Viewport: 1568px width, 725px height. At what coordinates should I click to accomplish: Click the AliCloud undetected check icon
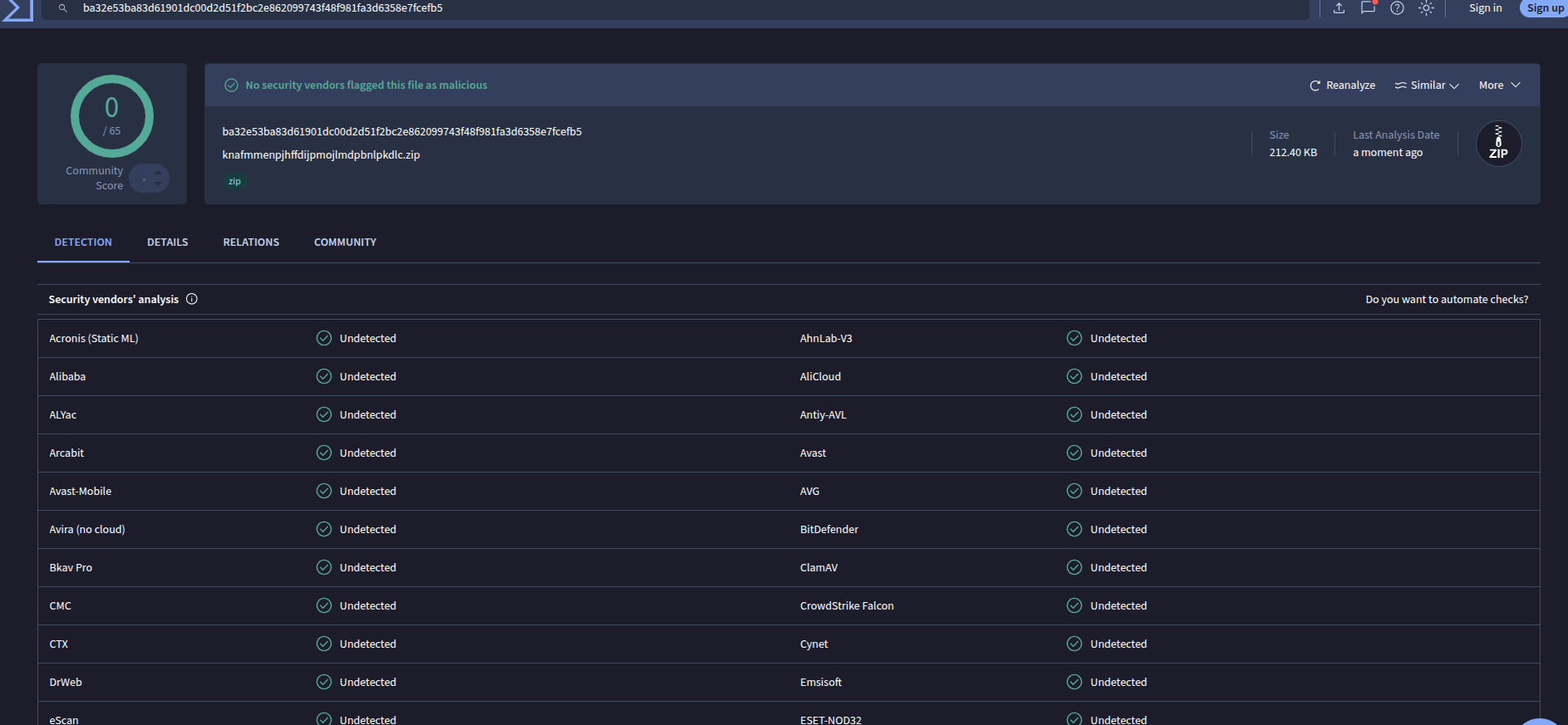[1074, 376]
